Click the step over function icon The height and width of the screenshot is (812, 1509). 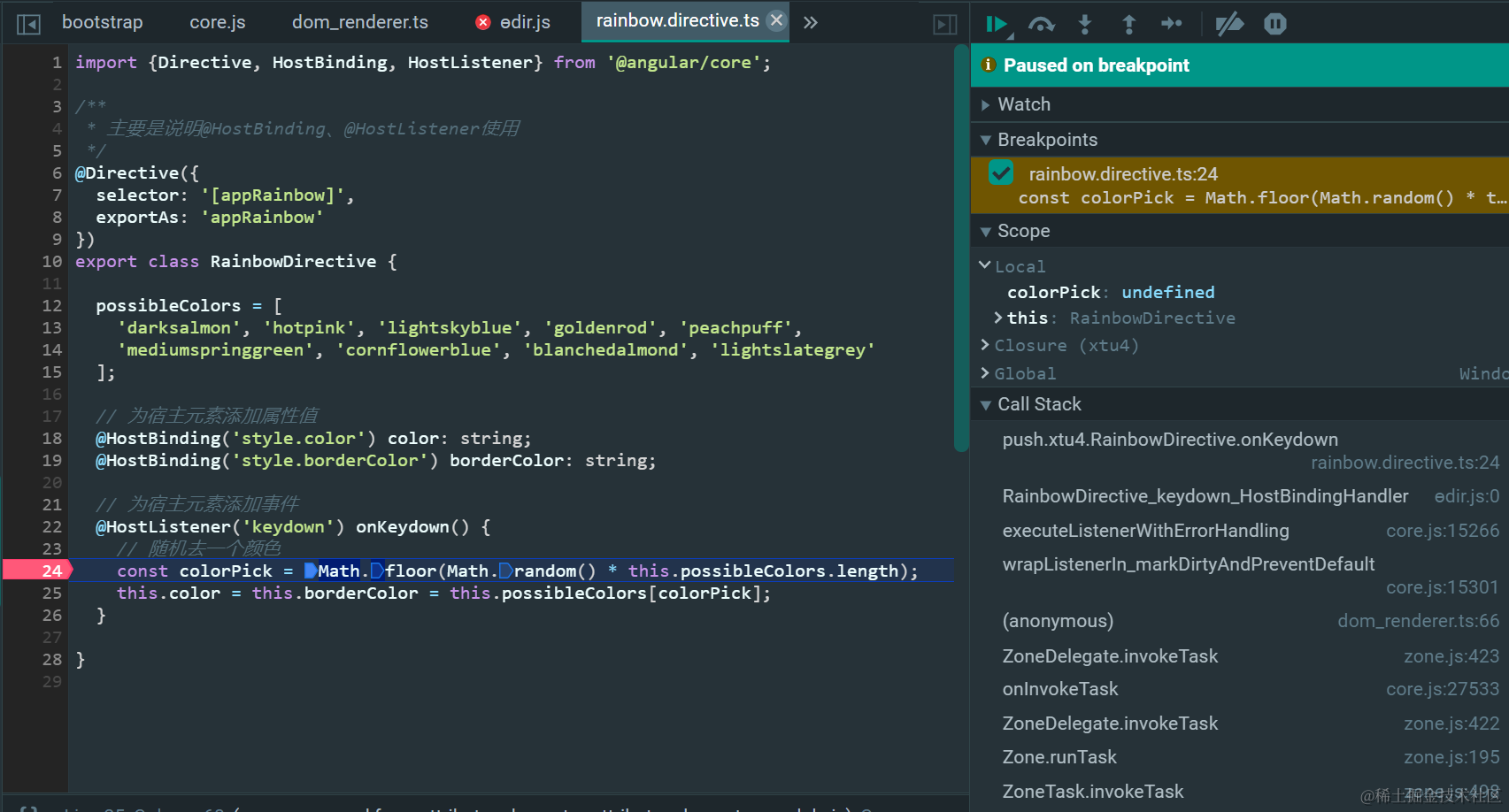pyautogui.click(x=1042, y=24)
